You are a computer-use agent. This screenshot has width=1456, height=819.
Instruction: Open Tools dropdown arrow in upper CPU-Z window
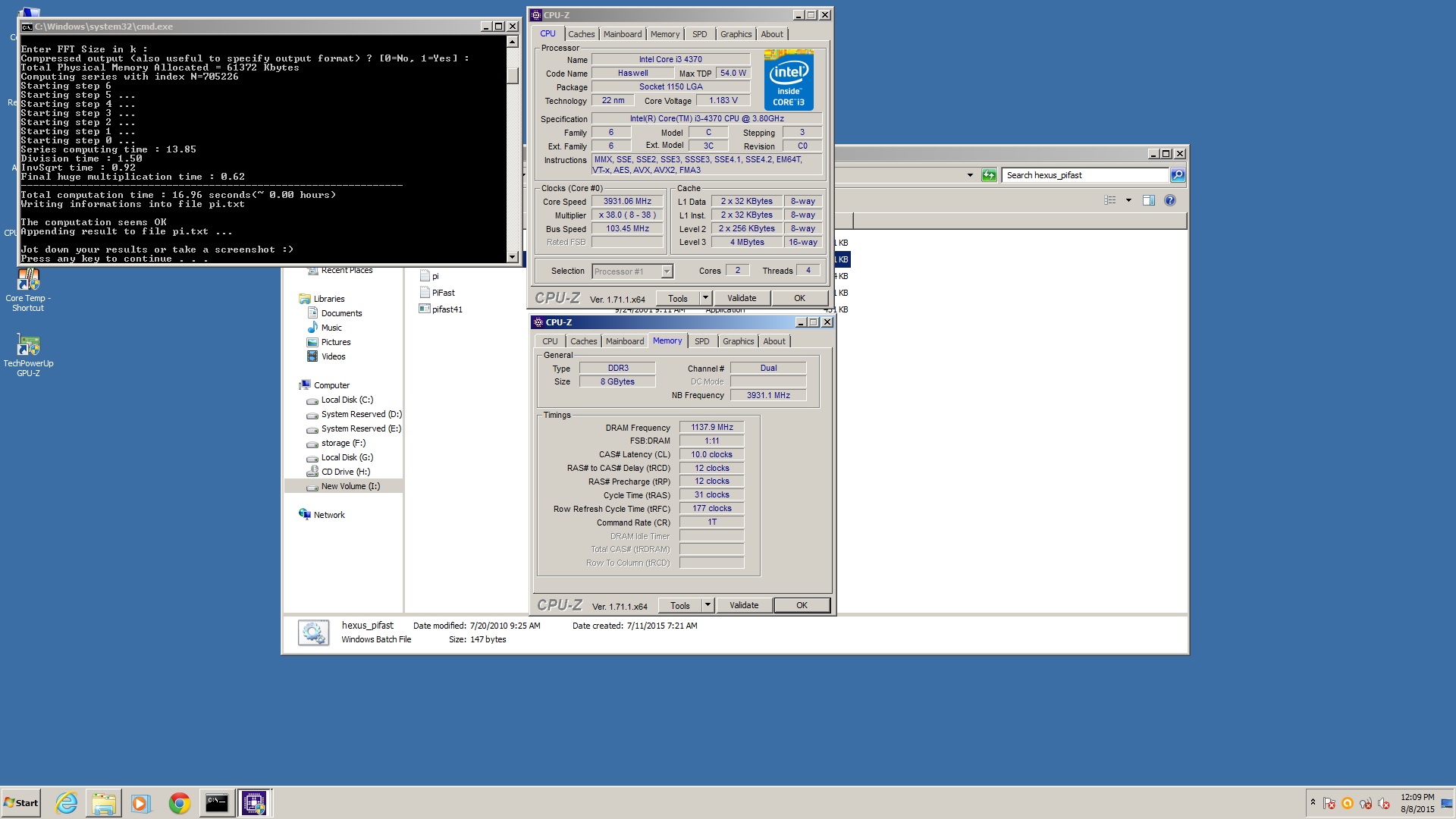click(705, 298)
